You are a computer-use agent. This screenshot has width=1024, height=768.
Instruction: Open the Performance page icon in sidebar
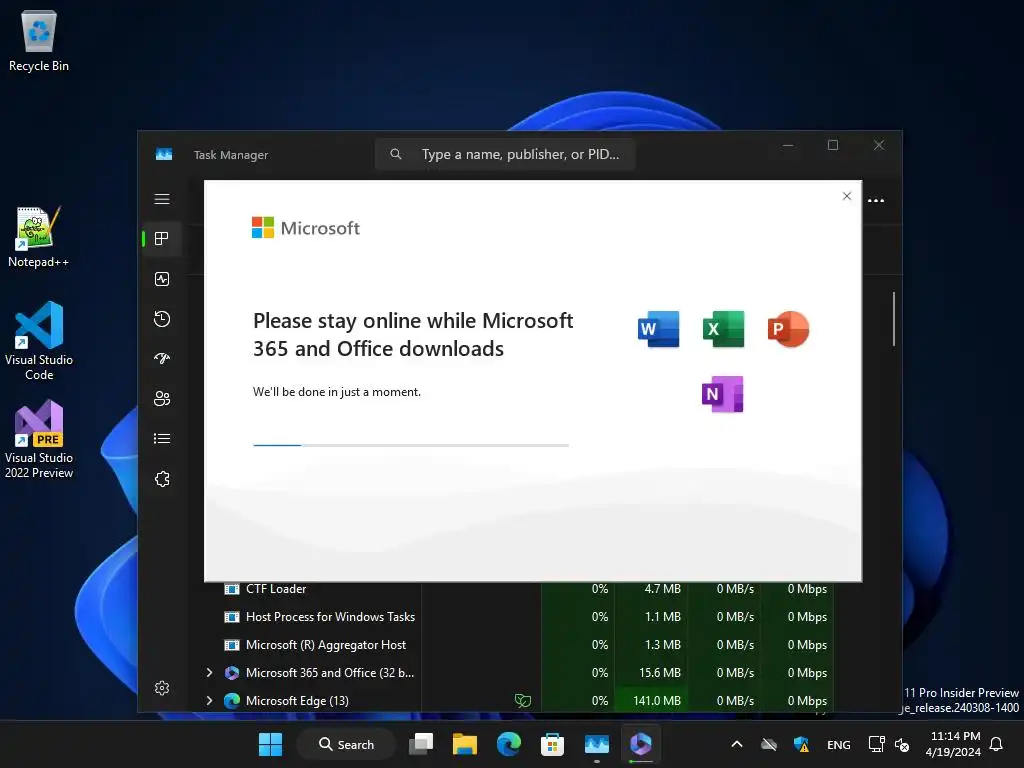pos(162,279)
